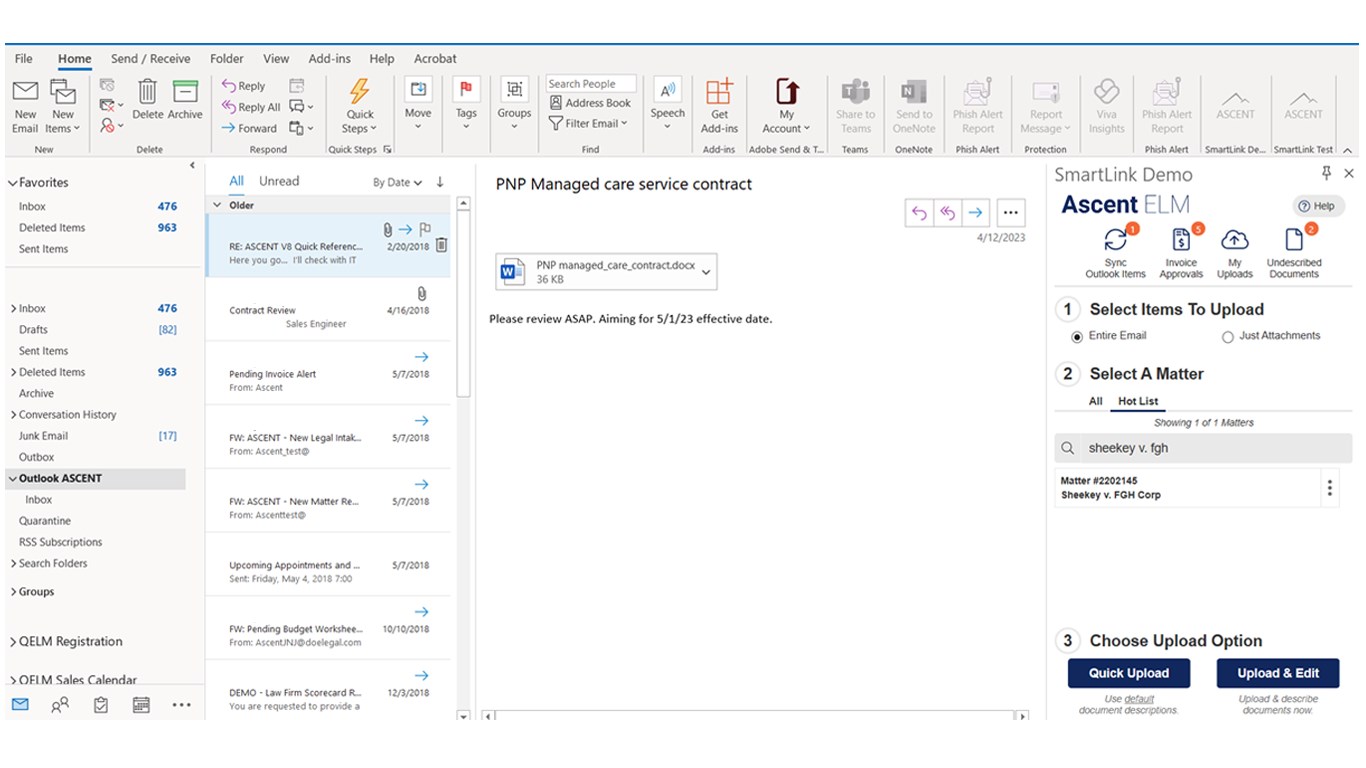
Task: Open the ASCENT SmartLink Demo ribbon icon
Action: pyautogui.click(x=1235, y=98)
